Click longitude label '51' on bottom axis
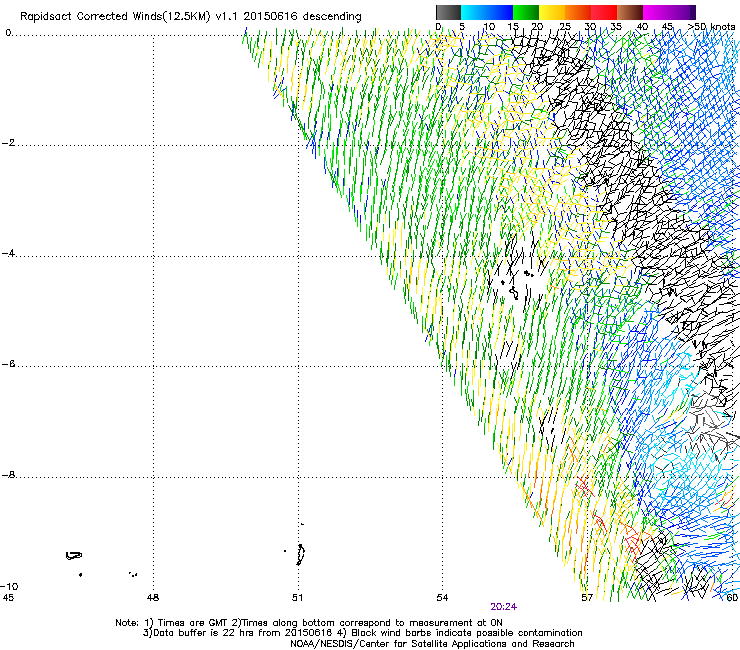Image resolution: width=740 pixels, height=650 pixels. (x=297, y=598)
